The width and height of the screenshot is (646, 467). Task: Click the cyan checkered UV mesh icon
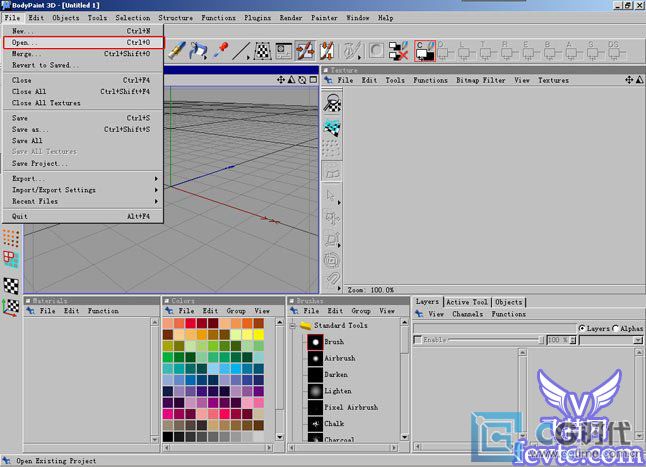pos(332,127)
